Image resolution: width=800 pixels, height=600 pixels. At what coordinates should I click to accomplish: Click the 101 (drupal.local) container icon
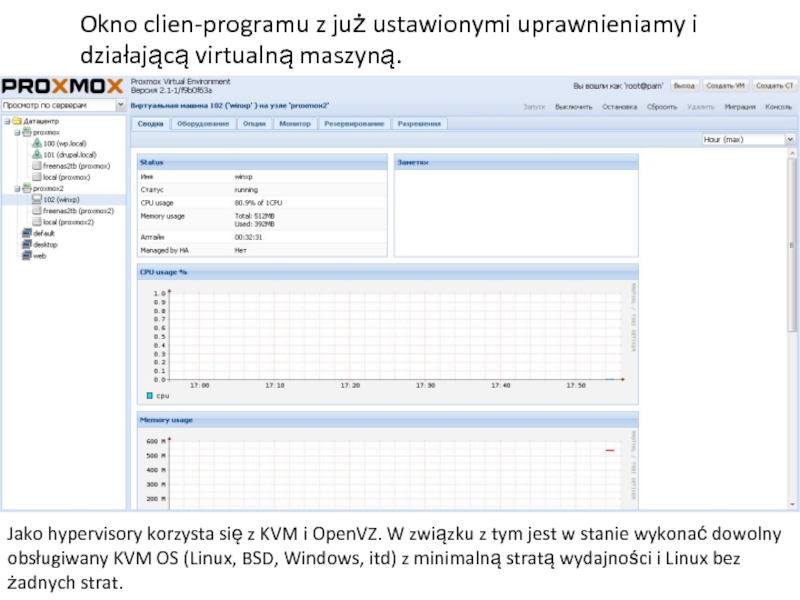[37, 155]
